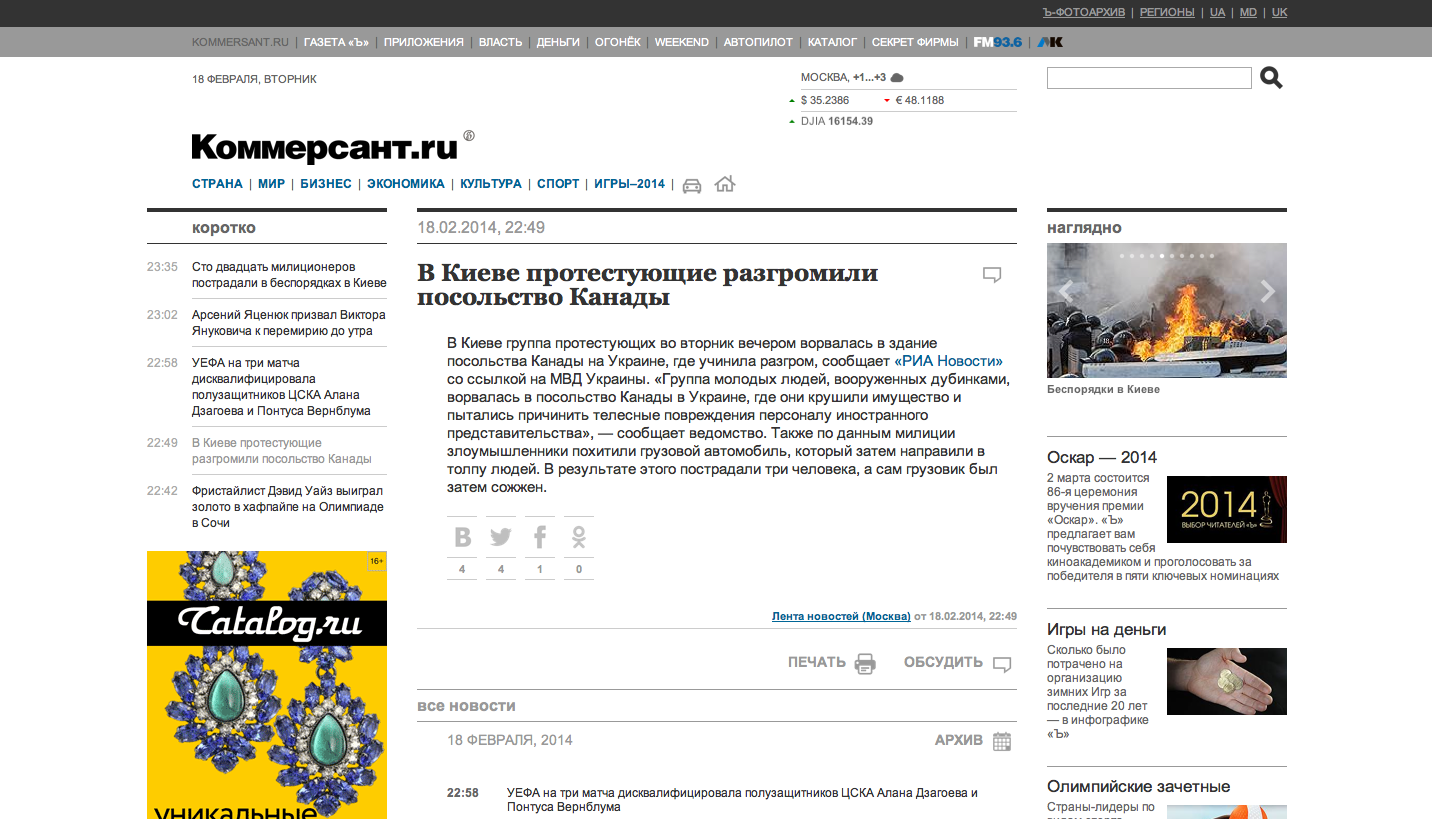Viewport: 1432px width, 819px height.
Task: Click the comment bubble beside the headline
Action: [x=992, y=275]
